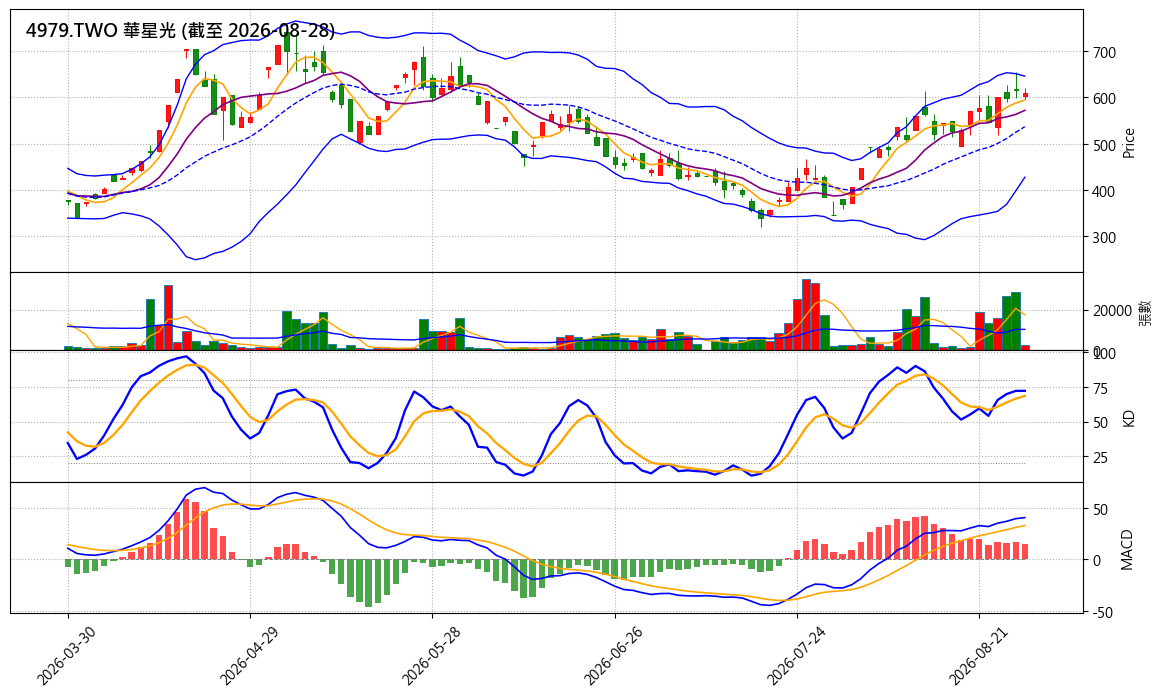Viewport: 1164px width, 698px height.
Task: Click the MACD axis label
Action: (1127, 549)
